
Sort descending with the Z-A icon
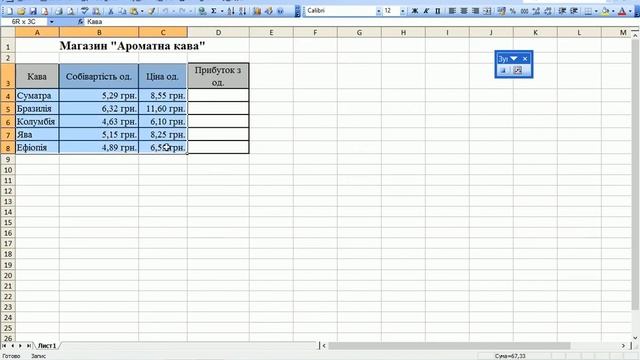[x=243, y=11]
